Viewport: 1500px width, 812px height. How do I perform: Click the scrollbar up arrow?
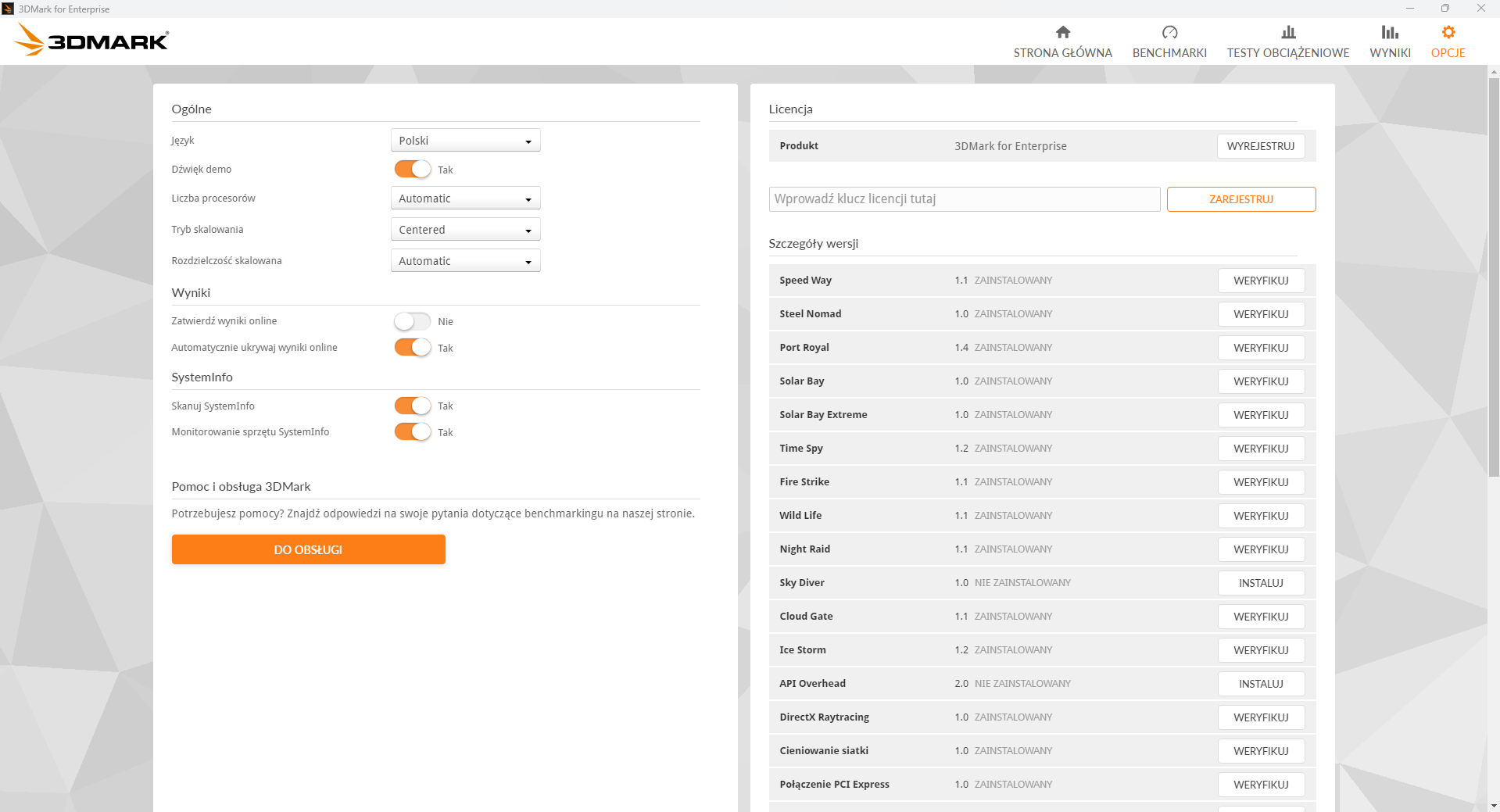click(x=1494, y=72)
